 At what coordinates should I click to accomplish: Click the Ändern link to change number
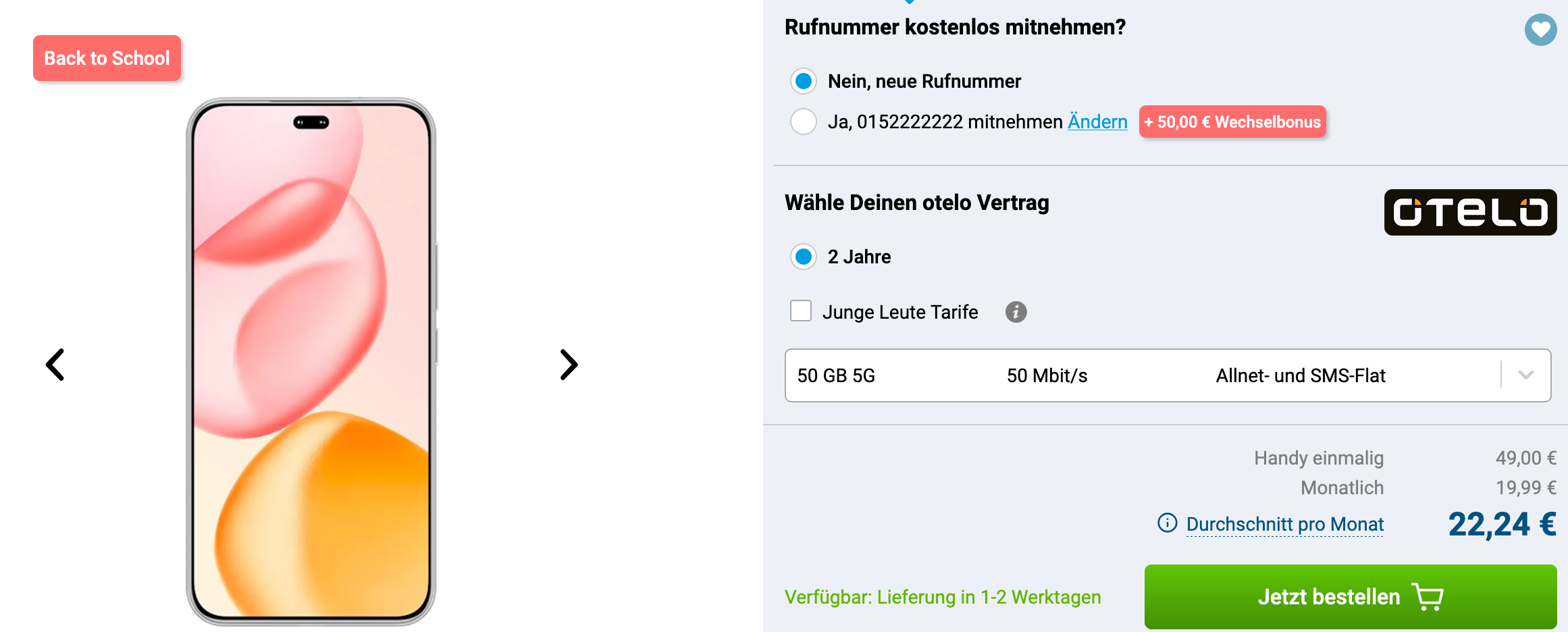click(1097, 122)
